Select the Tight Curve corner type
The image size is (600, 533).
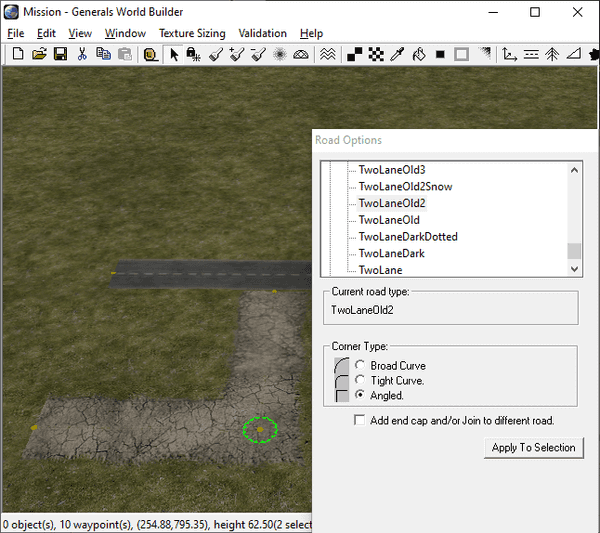pos(360,380)
